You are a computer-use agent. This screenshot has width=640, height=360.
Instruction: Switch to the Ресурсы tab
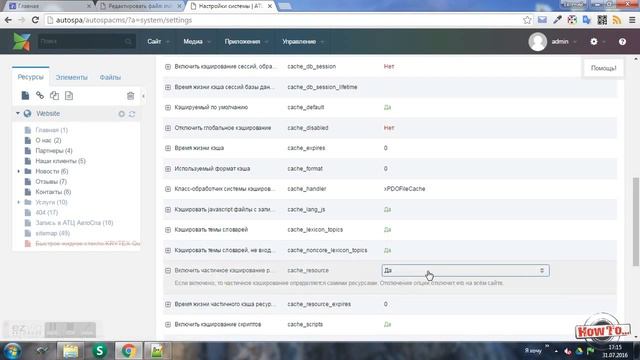[31, 77]
